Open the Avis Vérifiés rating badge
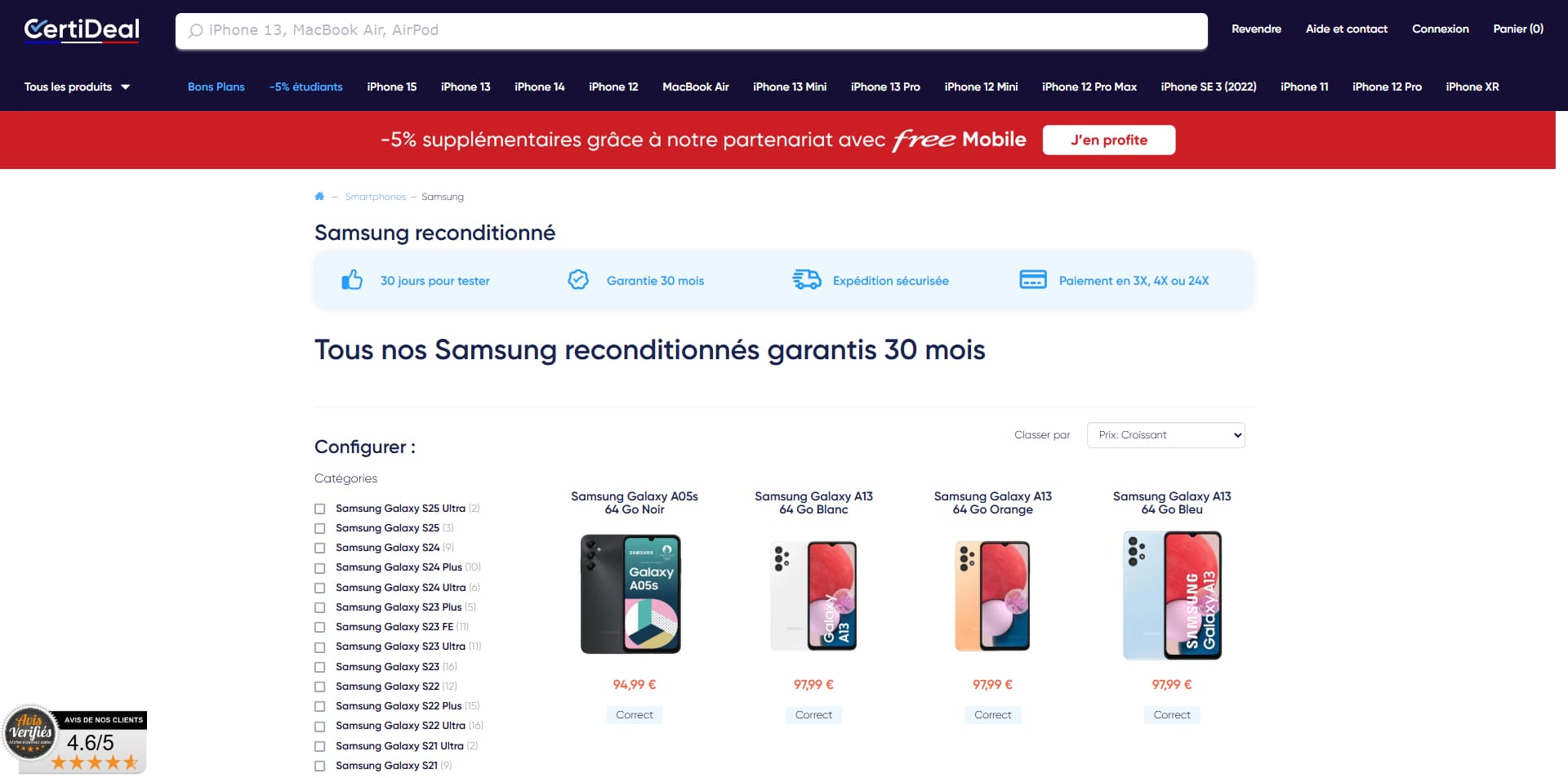Viewport: 1568px width, 778px height. click(75, 739)
